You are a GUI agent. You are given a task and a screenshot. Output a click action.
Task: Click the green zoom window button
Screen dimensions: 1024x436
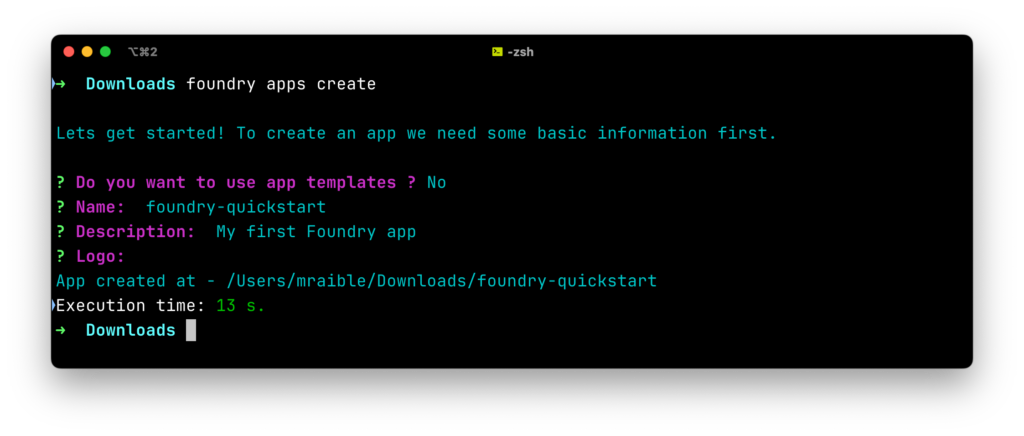point(105,52)
